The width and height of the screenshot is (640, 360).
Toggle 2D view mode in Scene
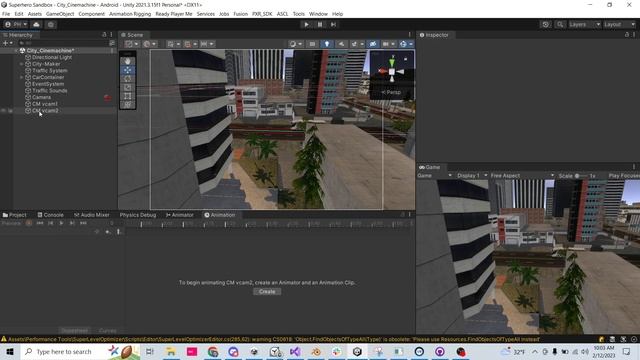coord(312,44)
